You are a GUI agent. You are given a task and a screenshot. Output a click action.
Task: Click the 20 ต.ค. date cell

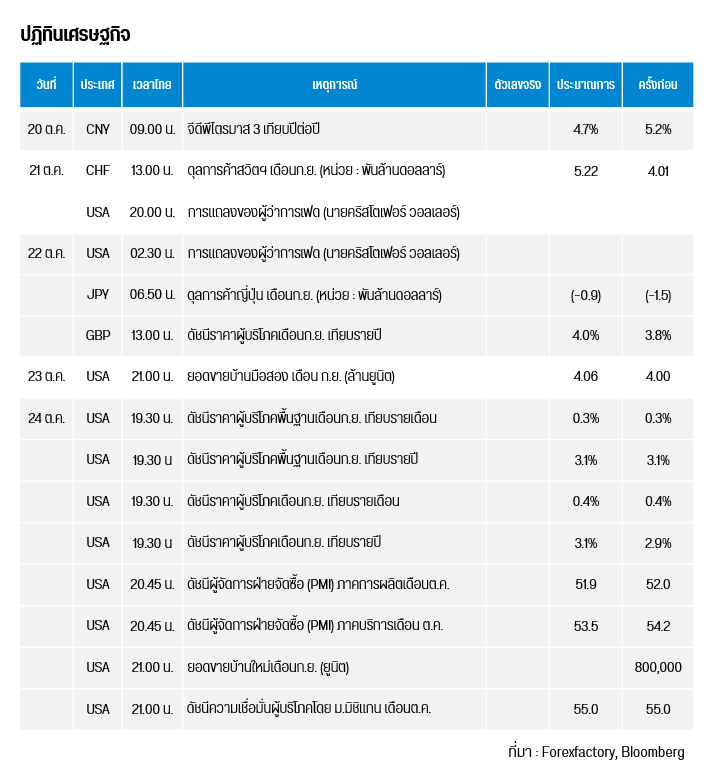[46, 129]
